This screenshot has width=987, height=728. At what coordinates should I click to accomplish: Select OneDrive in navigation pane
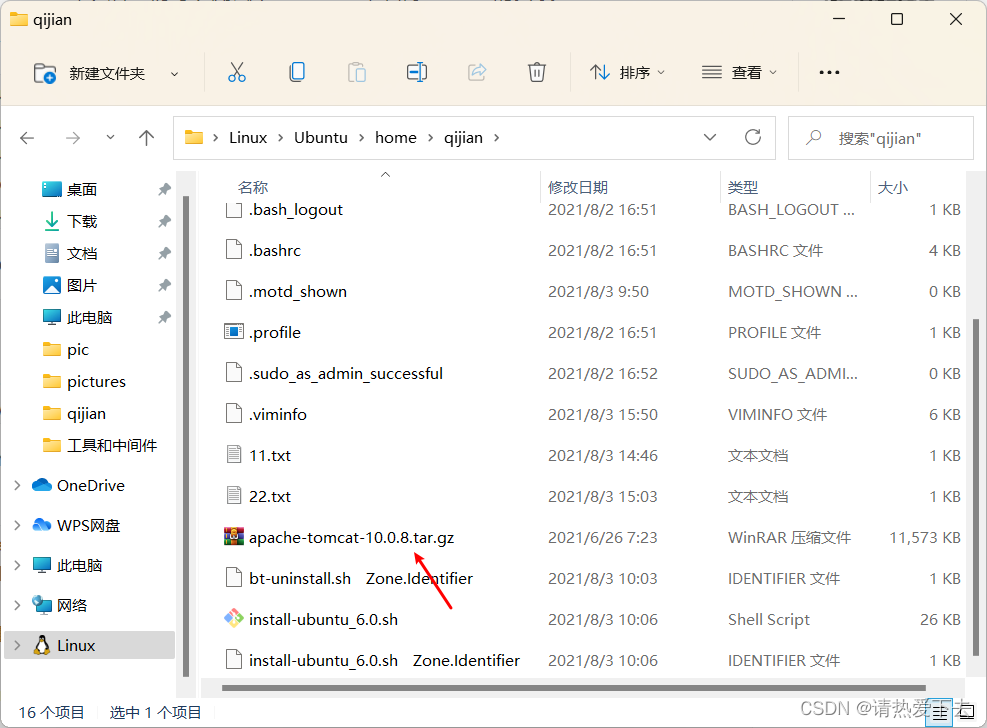pos(91,486)
